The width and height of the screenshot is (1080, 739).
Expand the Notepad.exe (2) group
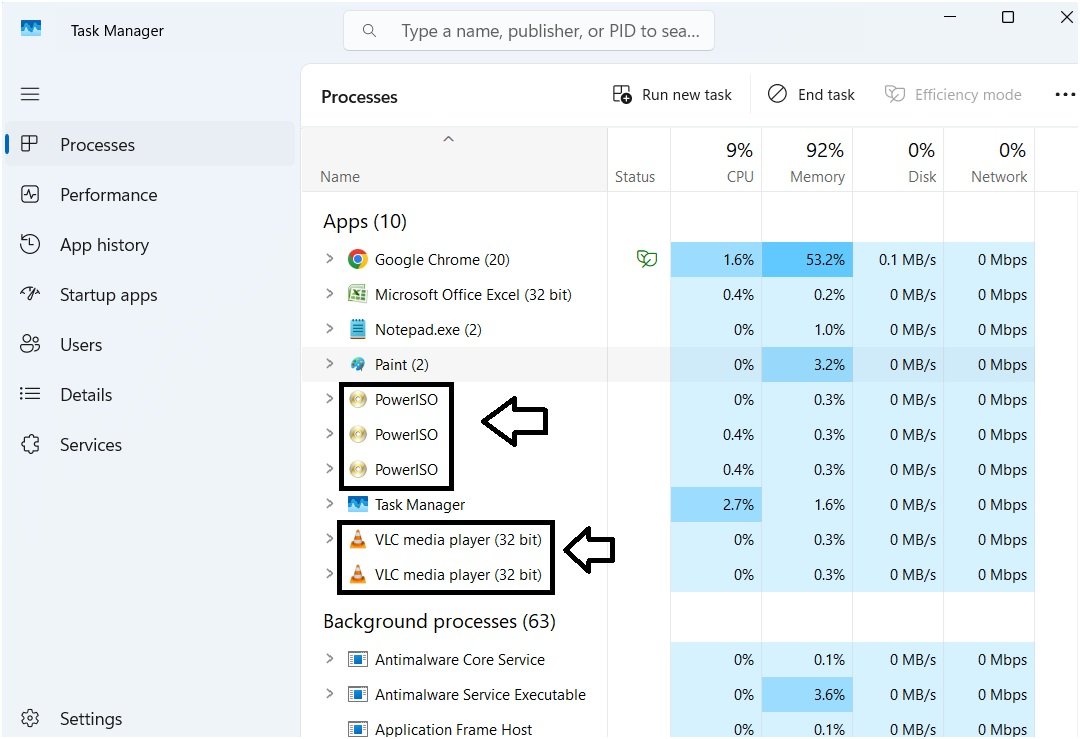point(329,329)
